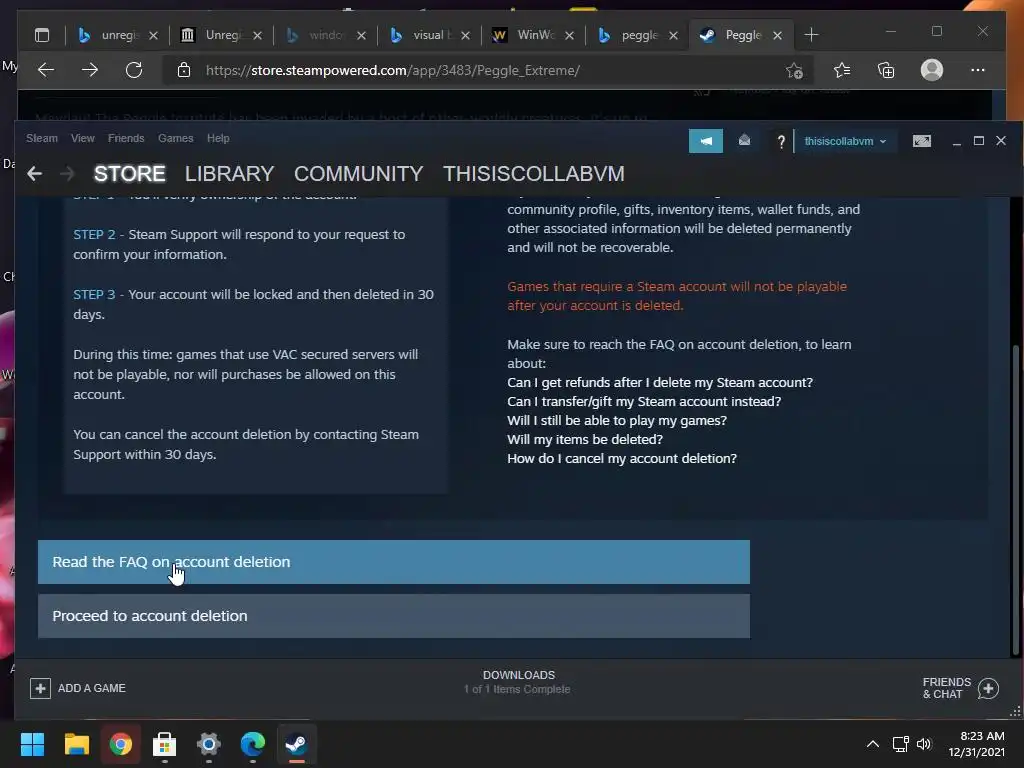Go back in Edge browser
This screenshot has width=1024, height=768.
pyautogui.click(x=46, y=70)
